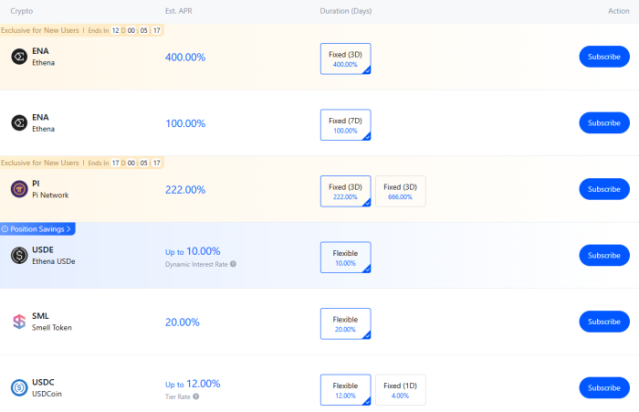Click the ENA coin icon in the 400% row

[18, 57]
